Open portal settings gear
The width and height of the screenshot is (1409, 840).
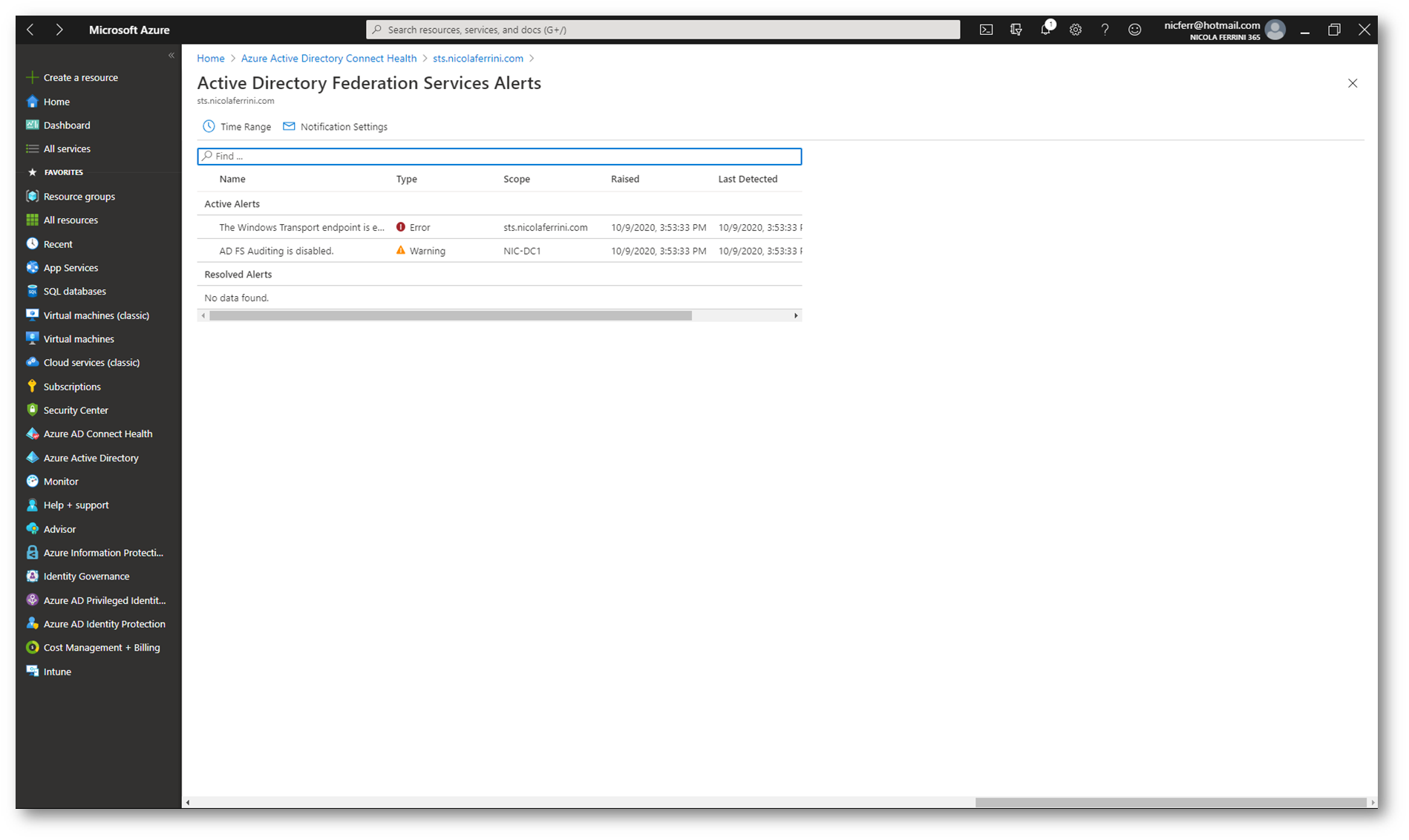click(1075, 30)
